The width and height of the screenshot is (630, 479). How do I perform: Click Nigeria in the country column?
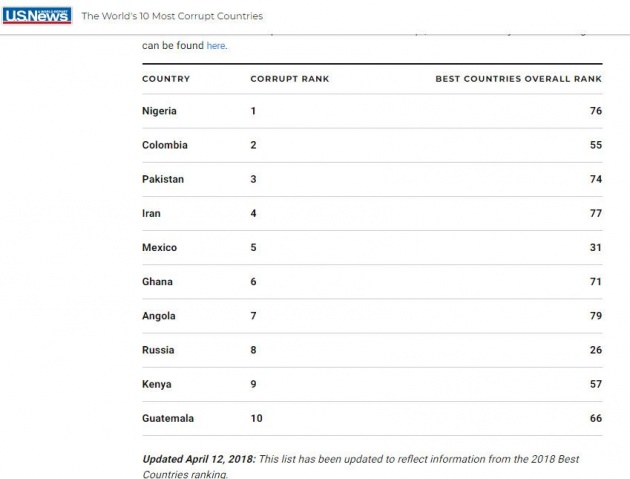(x=159, y=111)
